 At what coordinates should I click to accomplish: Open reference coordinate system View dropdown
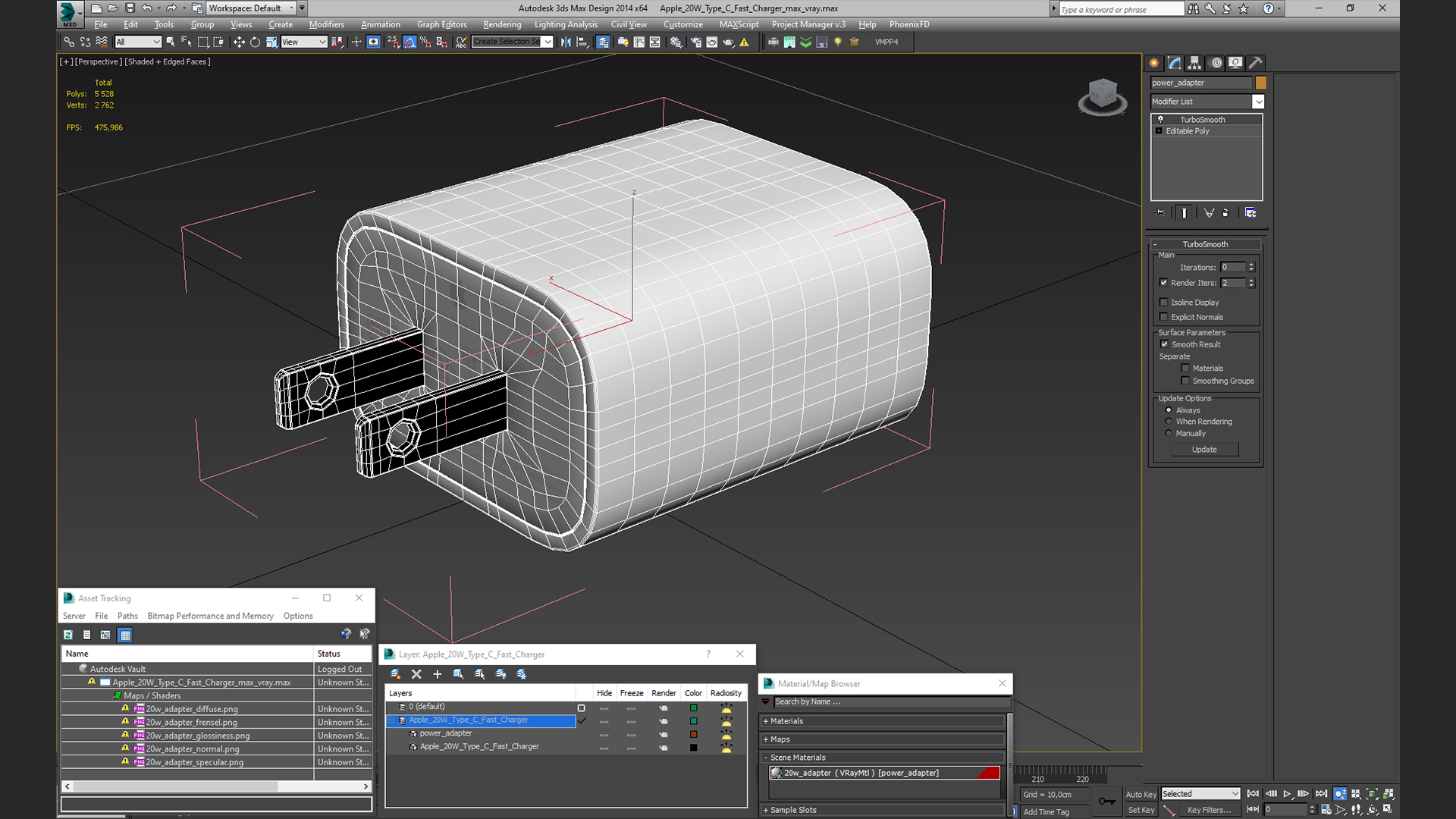pos(303,42)
